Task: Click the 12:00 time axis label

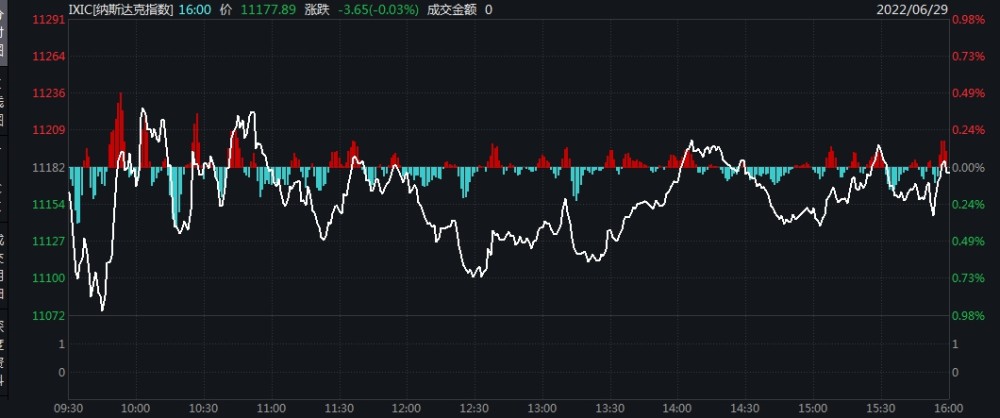Action: click(x=408, y=408)
